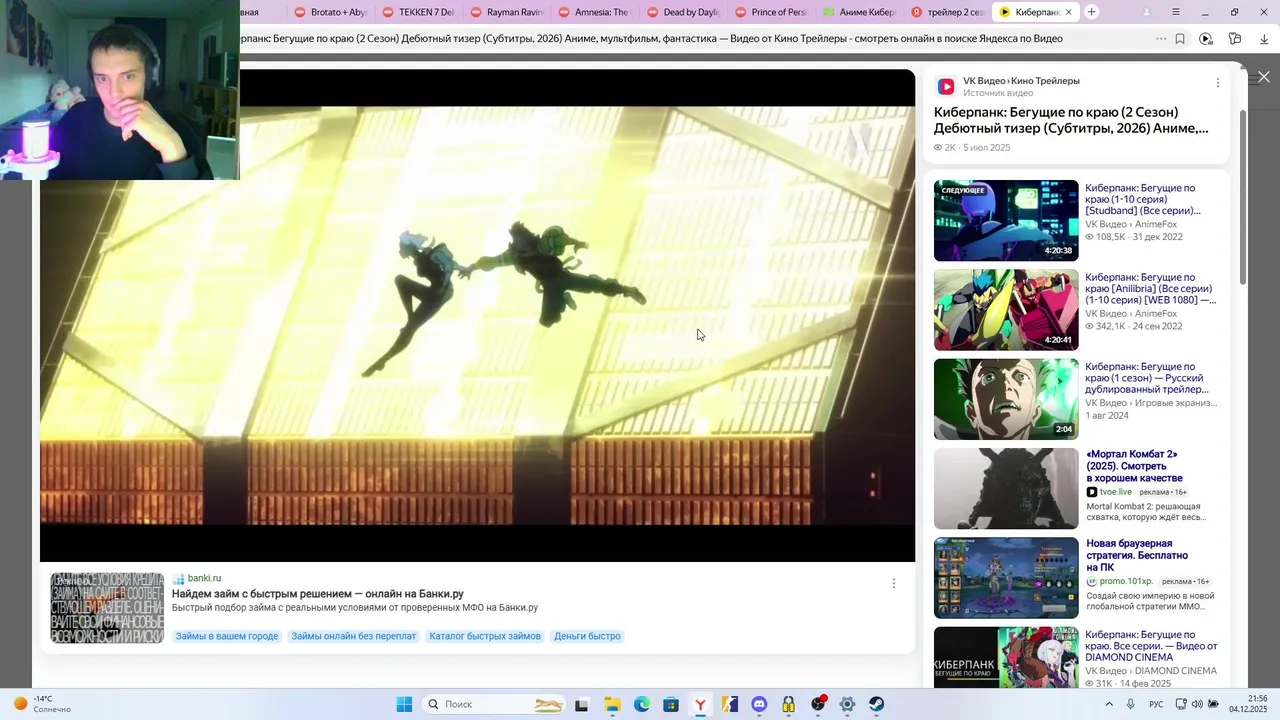Open Settings gear in the taskbar

[847, 704]
